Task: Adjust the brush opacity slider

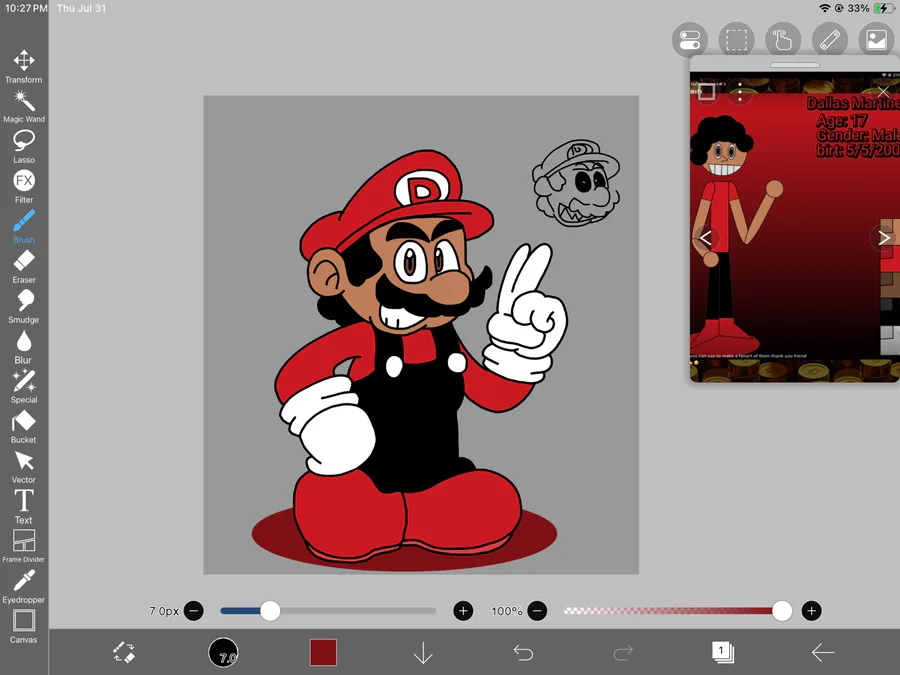Action: tap(678, 611)
